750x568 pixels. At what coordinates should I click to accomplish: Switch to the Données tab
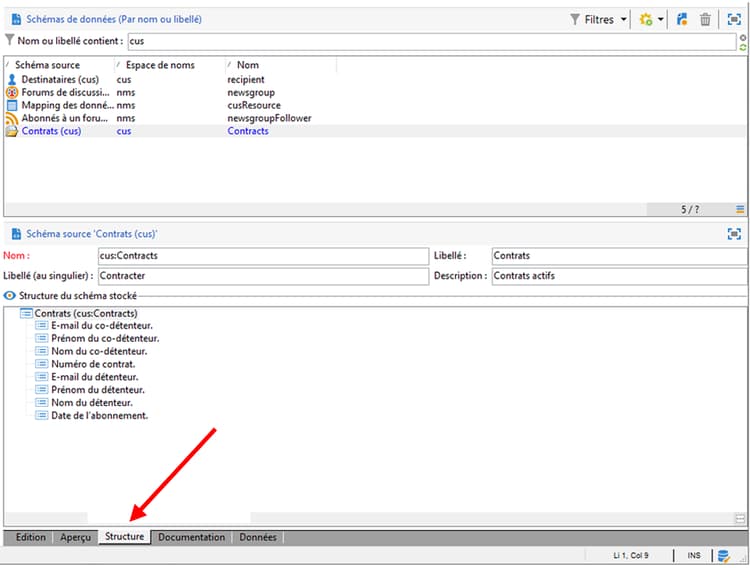[x=258, y=537]
